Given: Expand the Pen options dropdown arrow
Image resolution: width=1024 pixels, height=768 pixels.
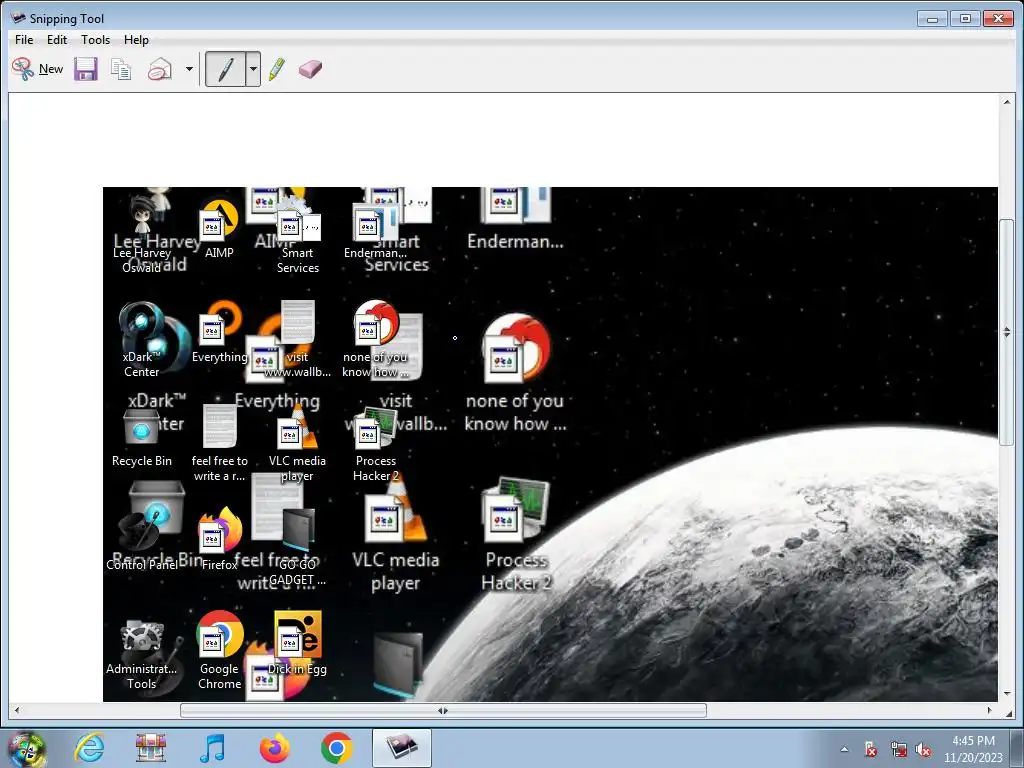Looking at the screenshot, I should click(x=253, y=69).
